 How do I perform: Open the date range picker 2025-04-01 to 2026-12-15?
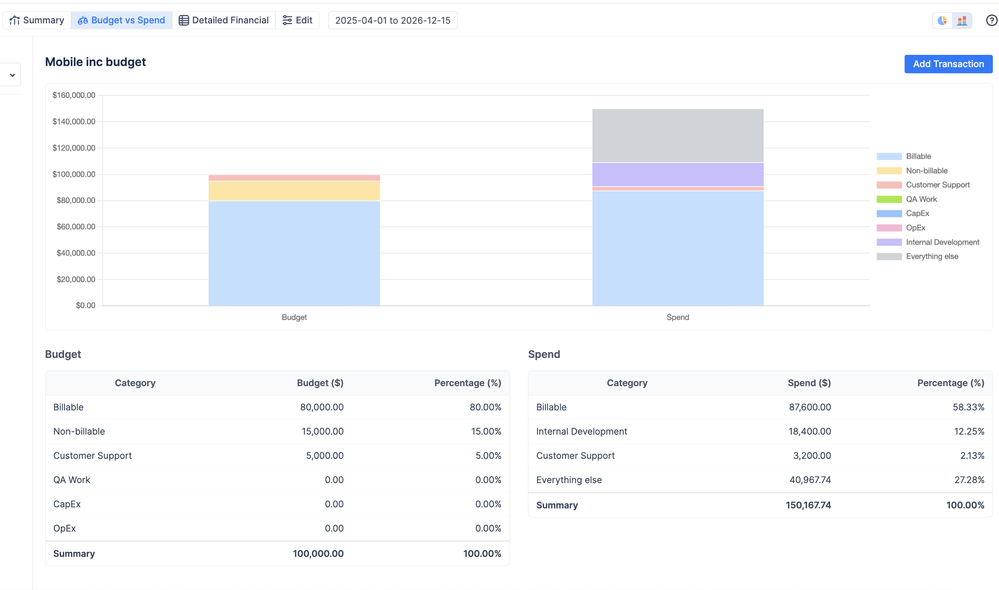[x=392, y=20]
